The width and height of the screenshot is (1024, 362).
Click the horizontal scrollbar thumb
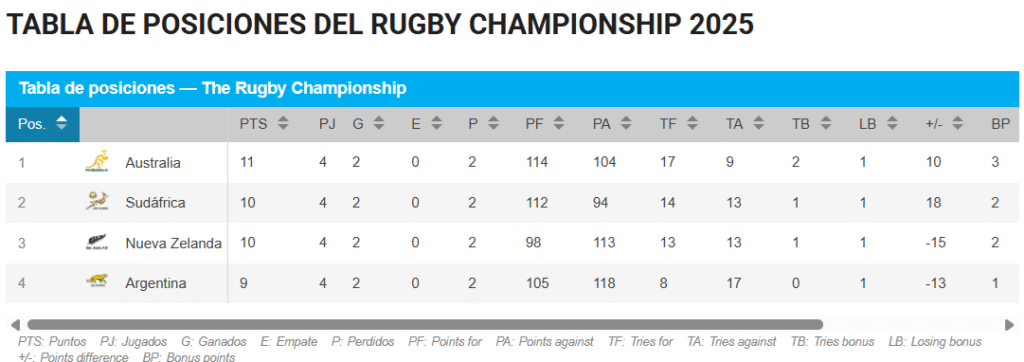tap(424, 325)
